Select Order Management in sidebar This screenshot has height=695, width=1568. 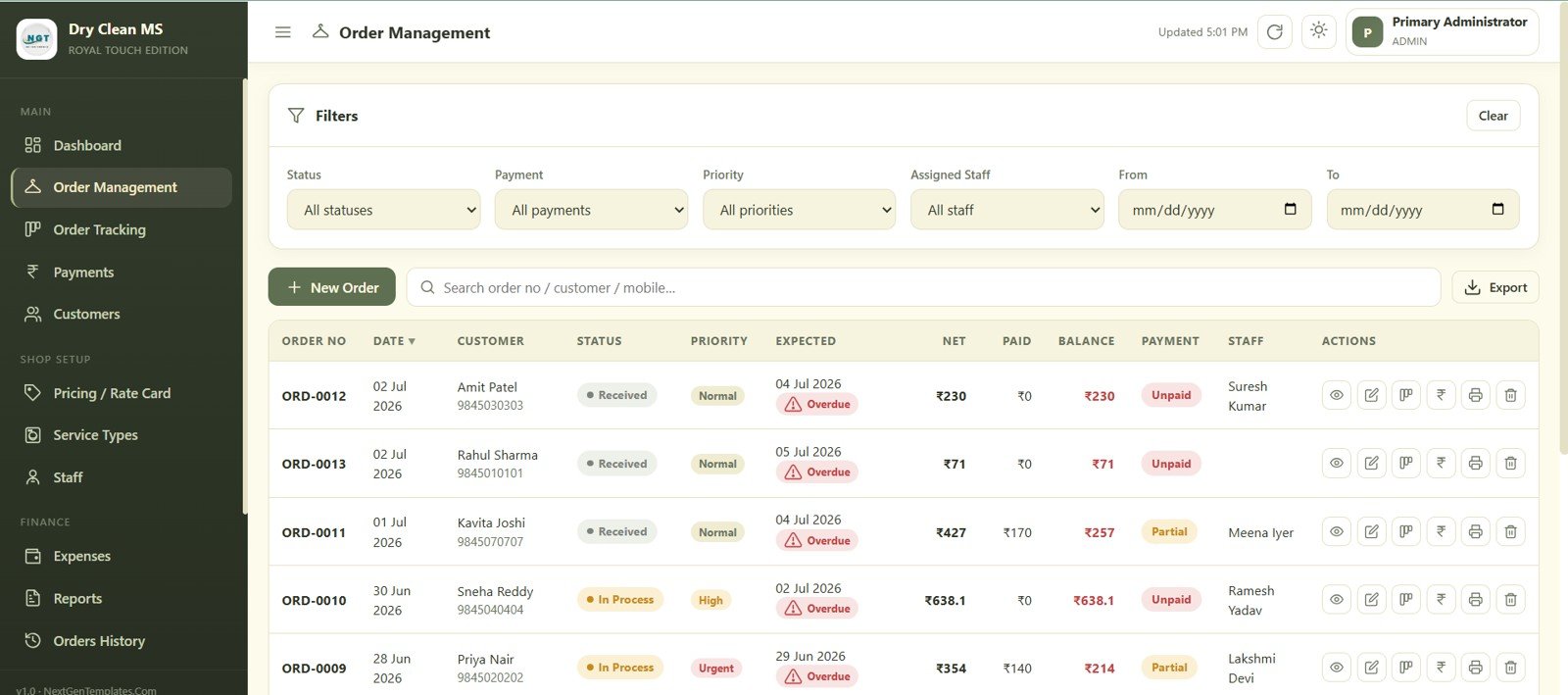point(122,187)
